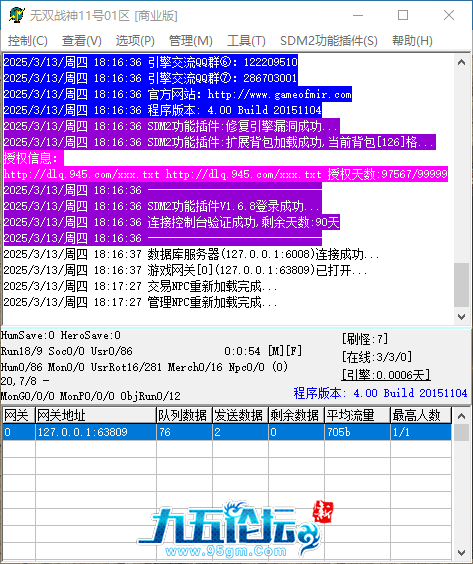The height and width of the screenshot is (564, 473).
Task: Click log line 连接控制台验证成功
Action: [172, 222]
